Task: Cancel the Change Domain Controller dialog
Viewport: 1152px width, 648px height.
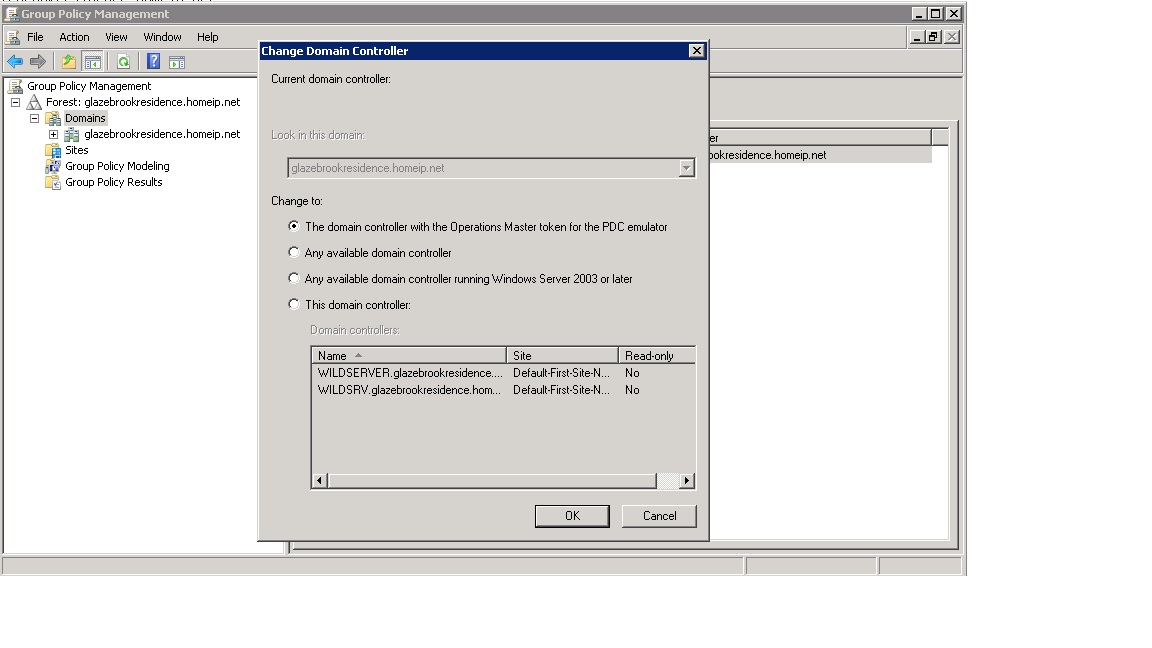Action: pos(659,515)
